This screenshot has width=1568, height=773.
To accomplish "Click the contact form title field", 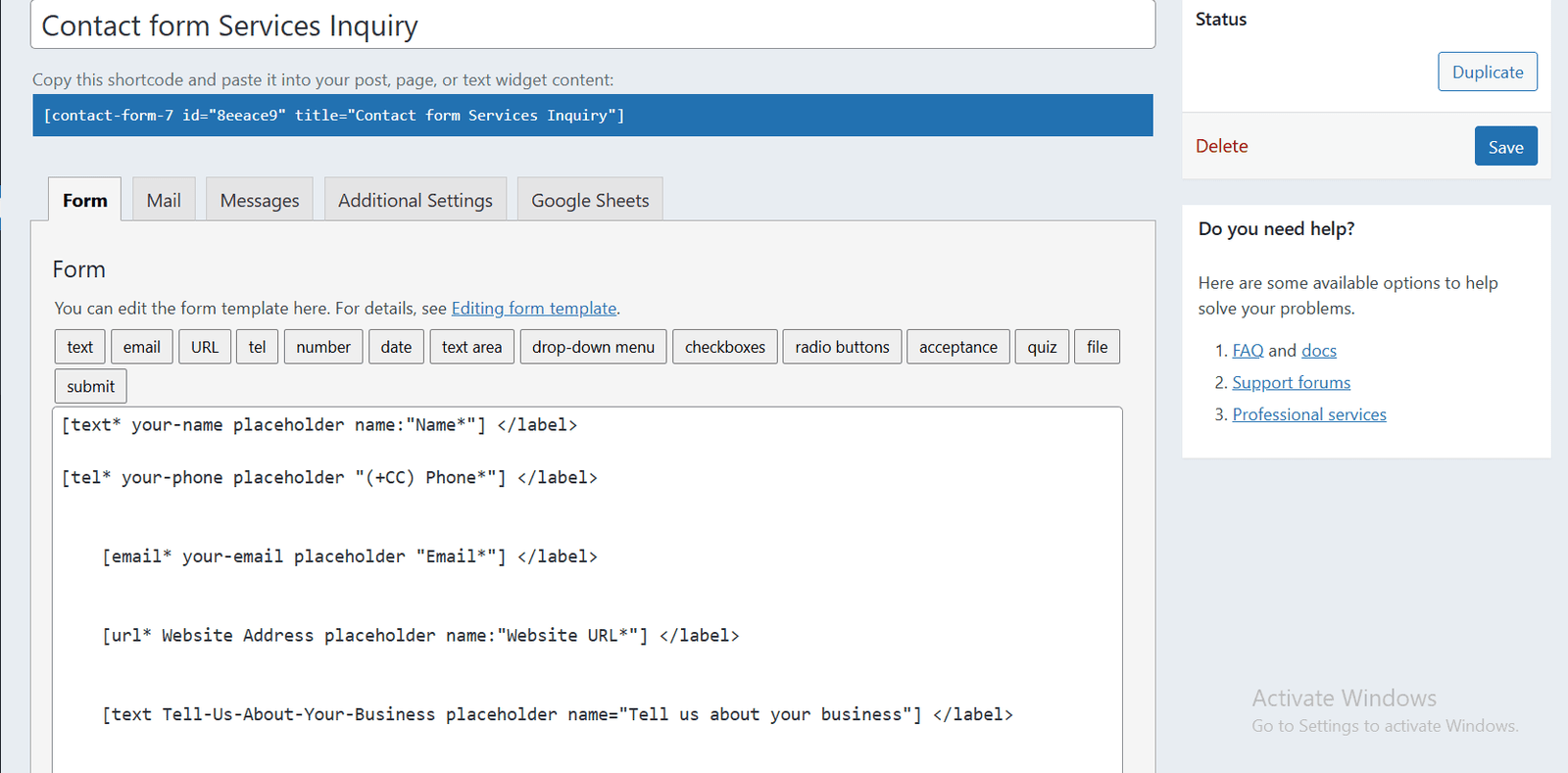I will (592, 25).
